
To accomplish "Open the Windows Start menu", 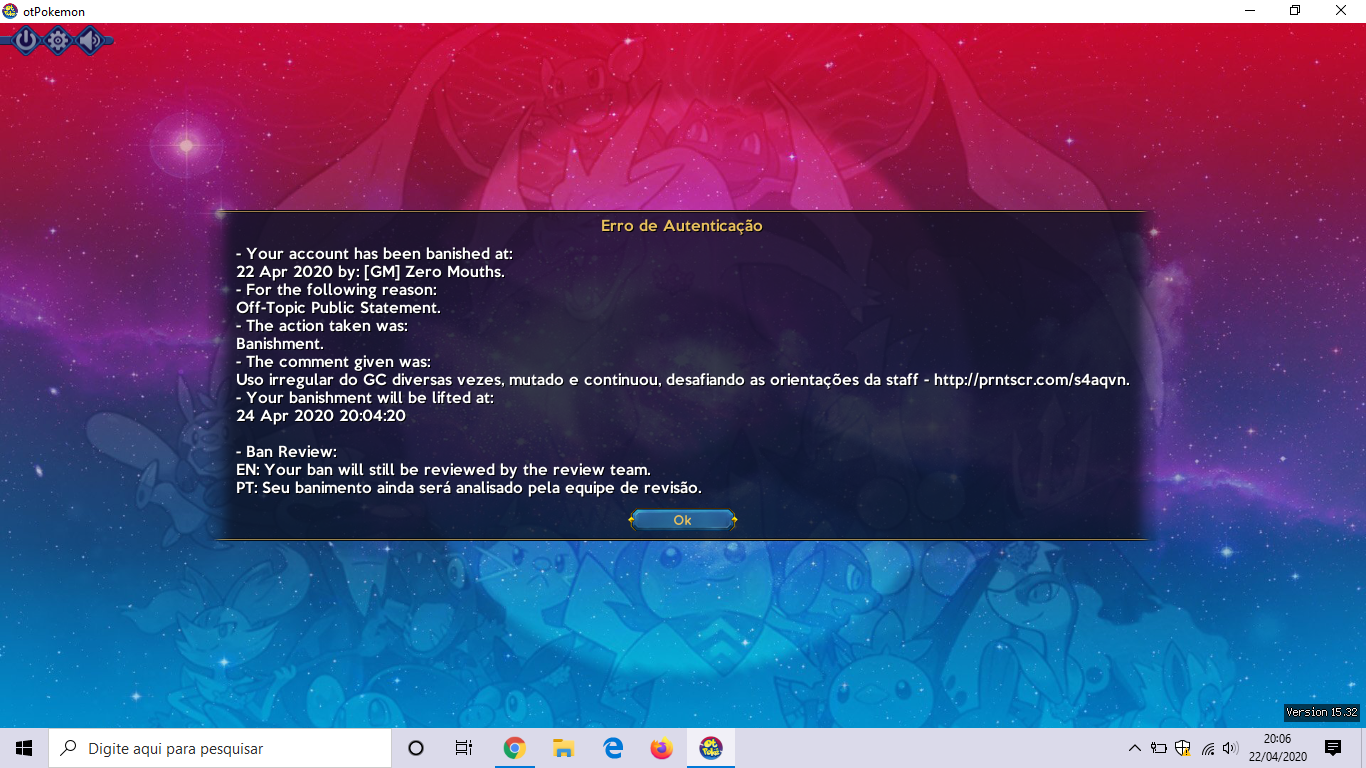I will [24, 748].
